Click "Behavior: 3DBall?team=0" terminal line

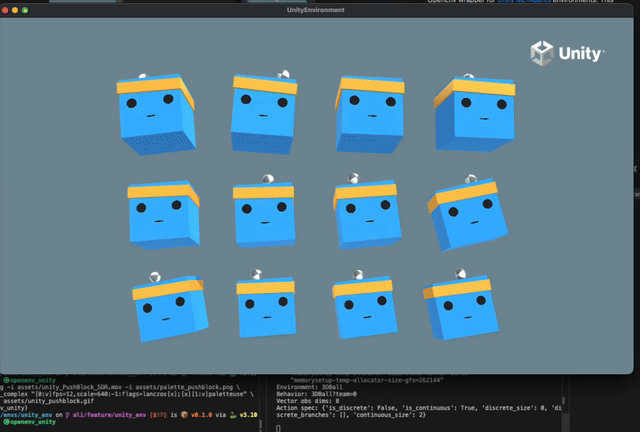tap(316, 394)
